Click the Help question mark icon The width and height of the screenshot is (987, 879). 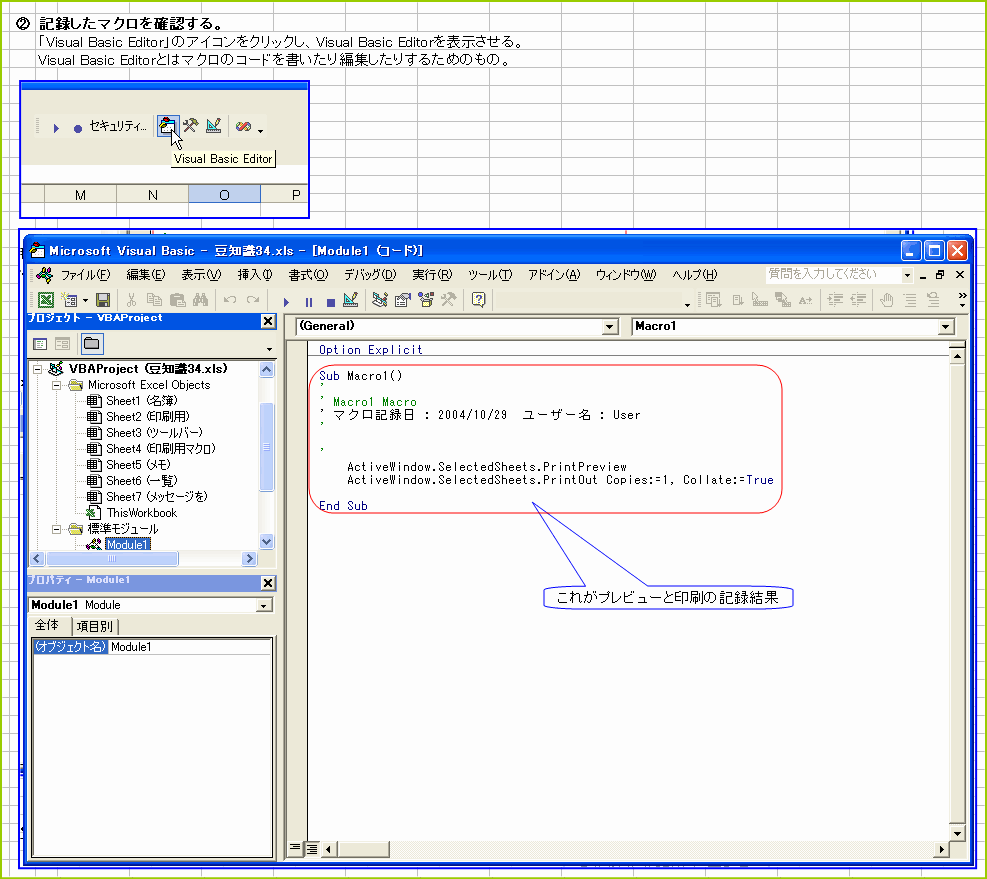[478, 300]
